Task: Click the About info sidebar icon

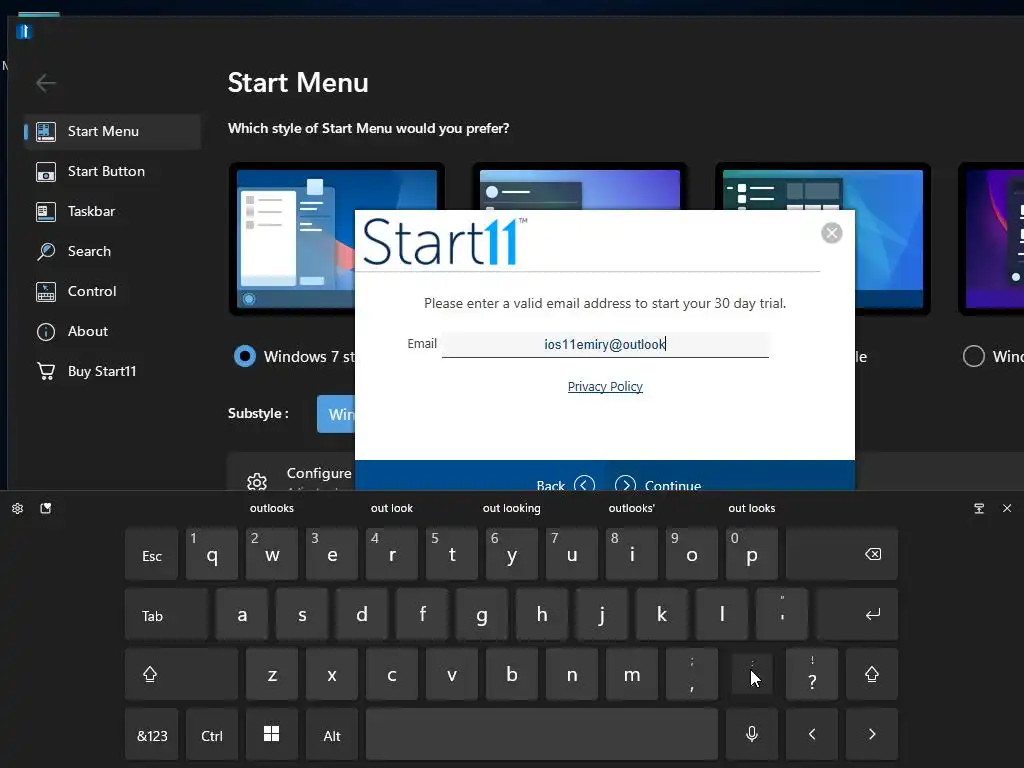Action: tap(46, 332)
